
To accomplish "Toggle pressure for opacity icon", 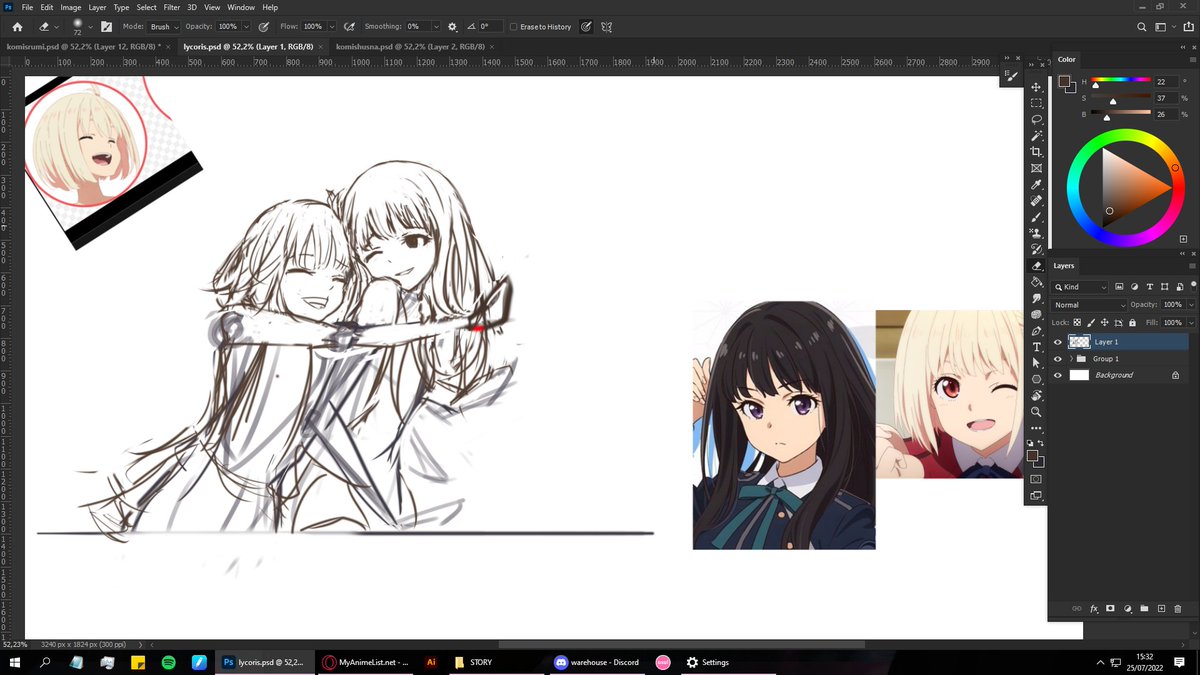I will tap(263, 27).
